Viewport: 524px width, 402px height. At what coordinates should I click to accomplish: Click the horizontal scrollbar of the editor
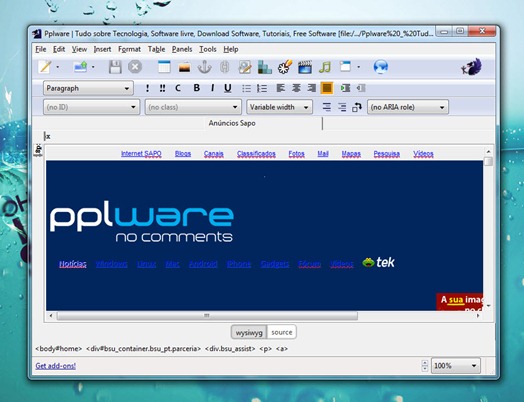pos(207,315)
